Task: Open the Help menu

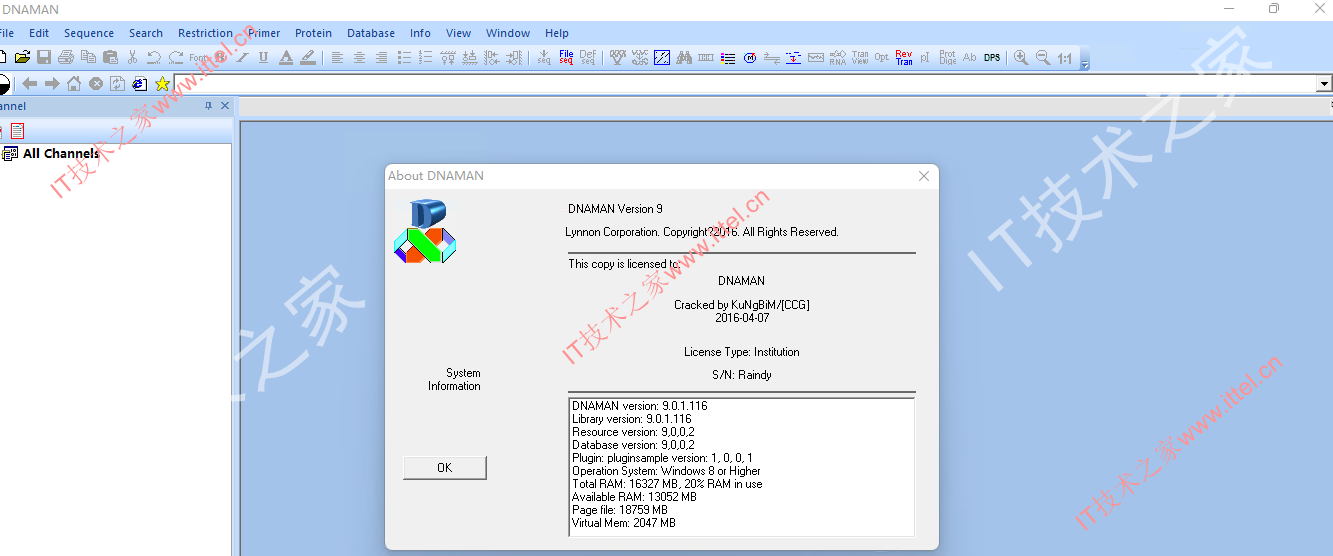Action: point(557,33)
